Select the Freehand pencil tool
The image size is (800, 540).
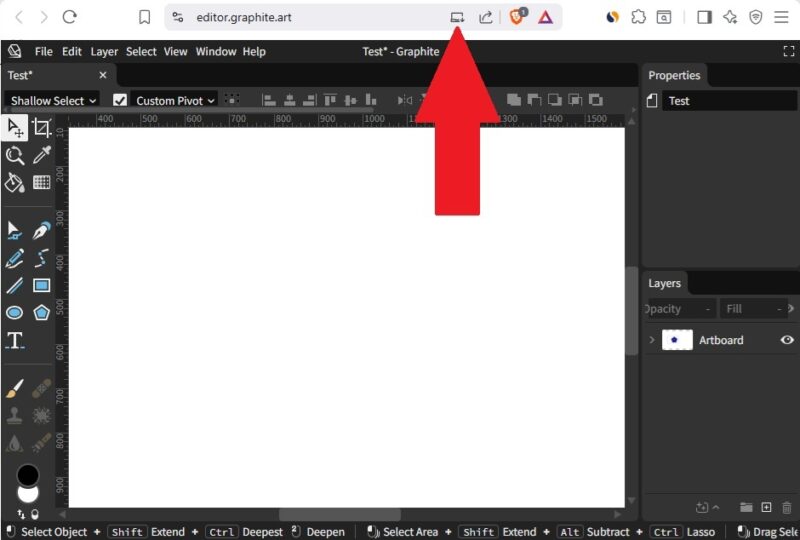[x=15, y=258]
